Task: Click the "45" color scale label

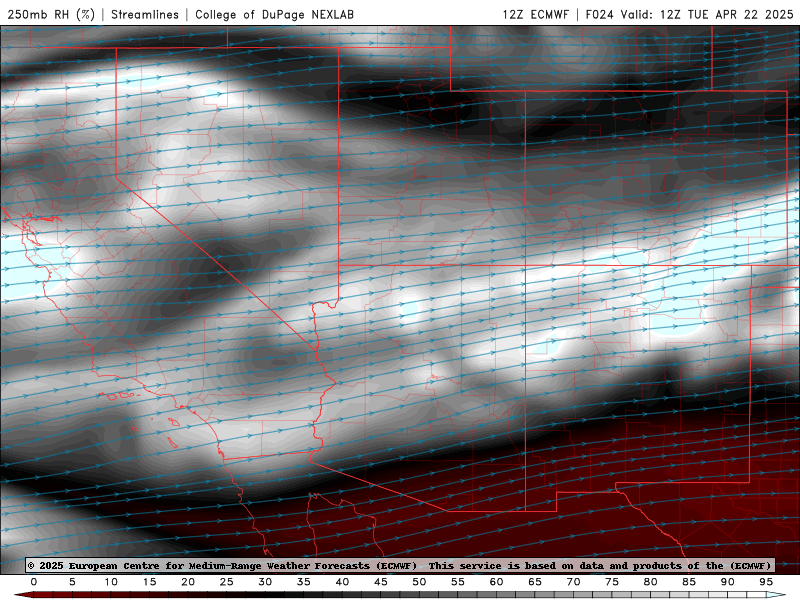Action: coord(381,582)
